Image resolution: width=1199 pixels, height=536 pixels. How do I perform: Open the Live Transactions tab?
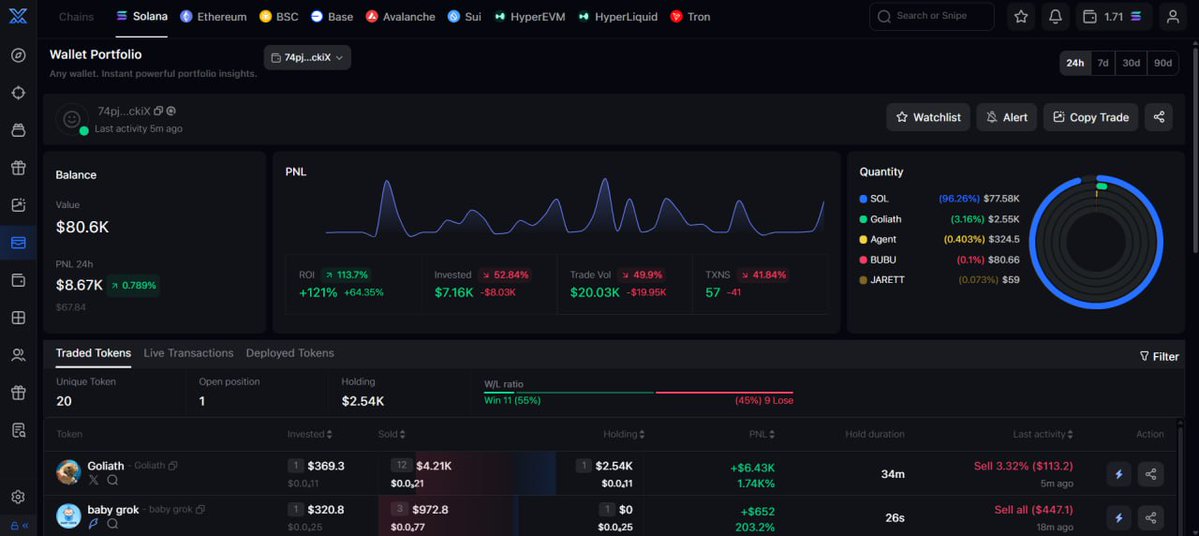[188, 353]
